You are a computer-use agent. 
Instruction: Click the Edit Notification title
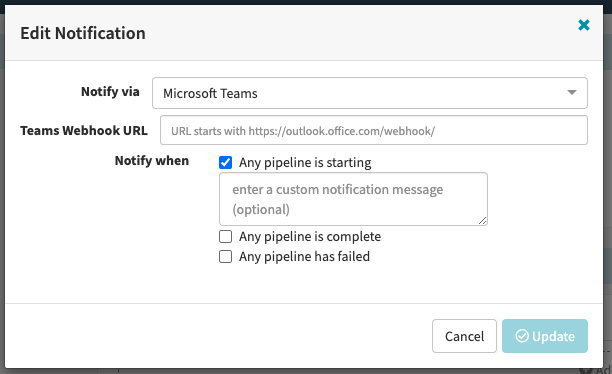point(83,33)
